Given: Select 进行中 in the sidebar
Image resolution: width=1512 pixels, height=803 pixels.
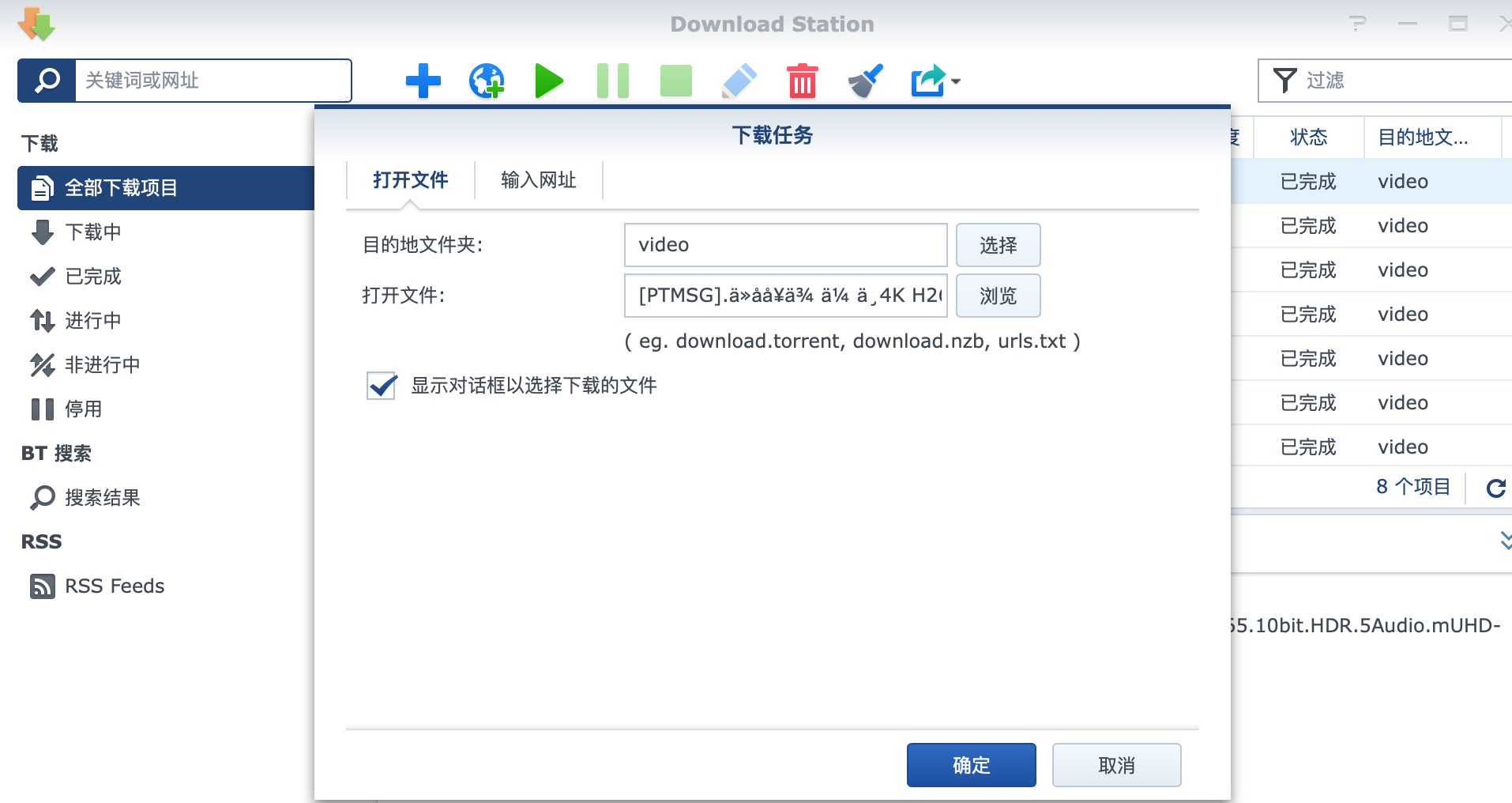Looking at the screenshot, I should tap(166, 321).
